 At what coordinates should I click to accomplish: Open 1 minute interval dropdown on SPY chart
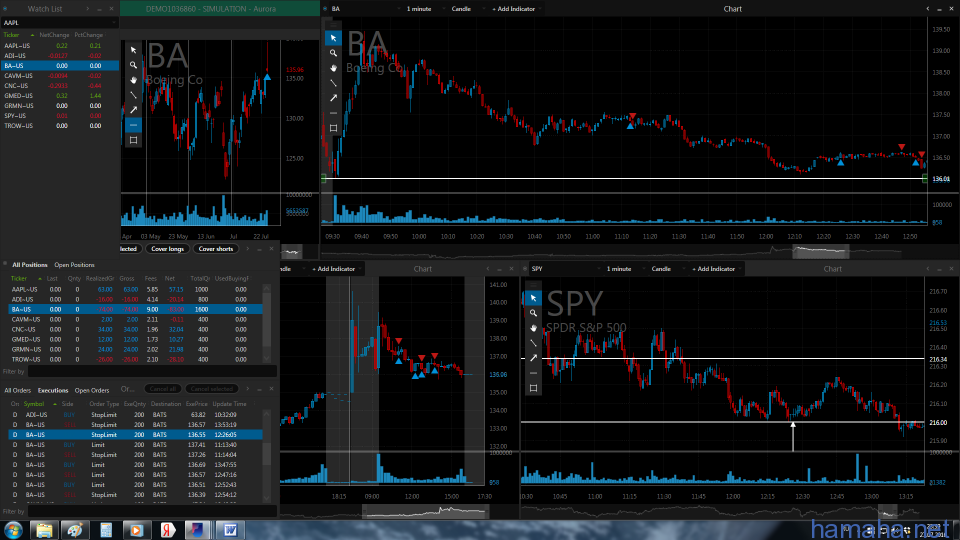pos(626,269)
